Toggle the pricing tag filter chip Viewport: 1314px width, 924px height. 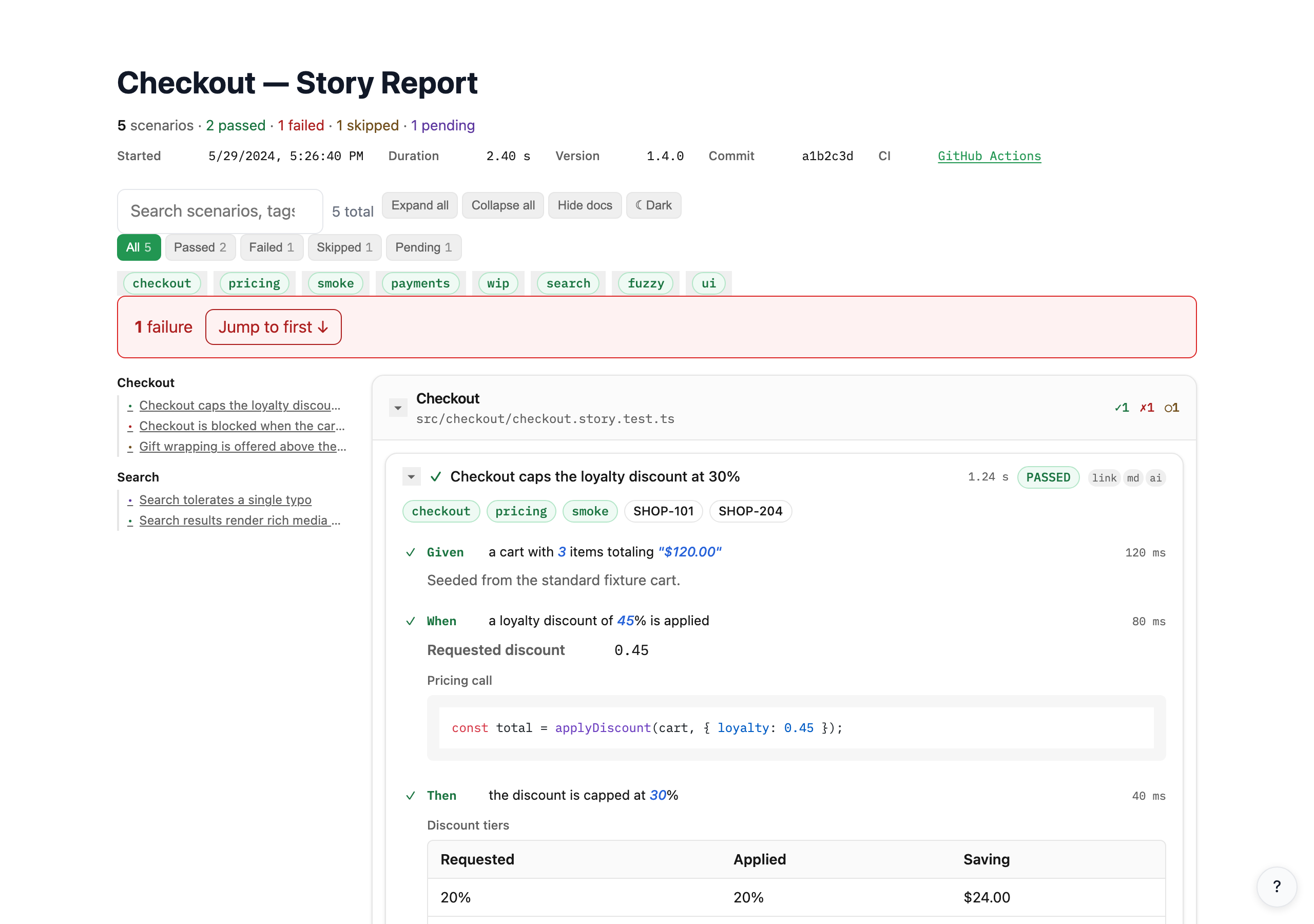[x=254, y=283]
